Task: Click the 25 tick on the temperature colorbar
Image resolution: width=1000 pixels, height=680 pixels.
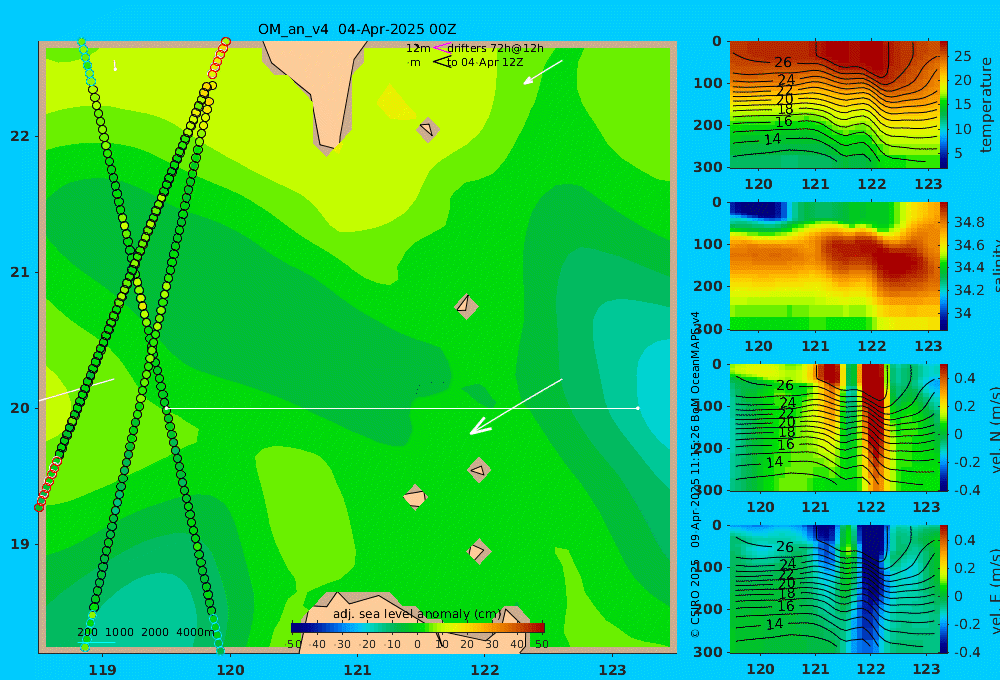Action: click(963, 56)
